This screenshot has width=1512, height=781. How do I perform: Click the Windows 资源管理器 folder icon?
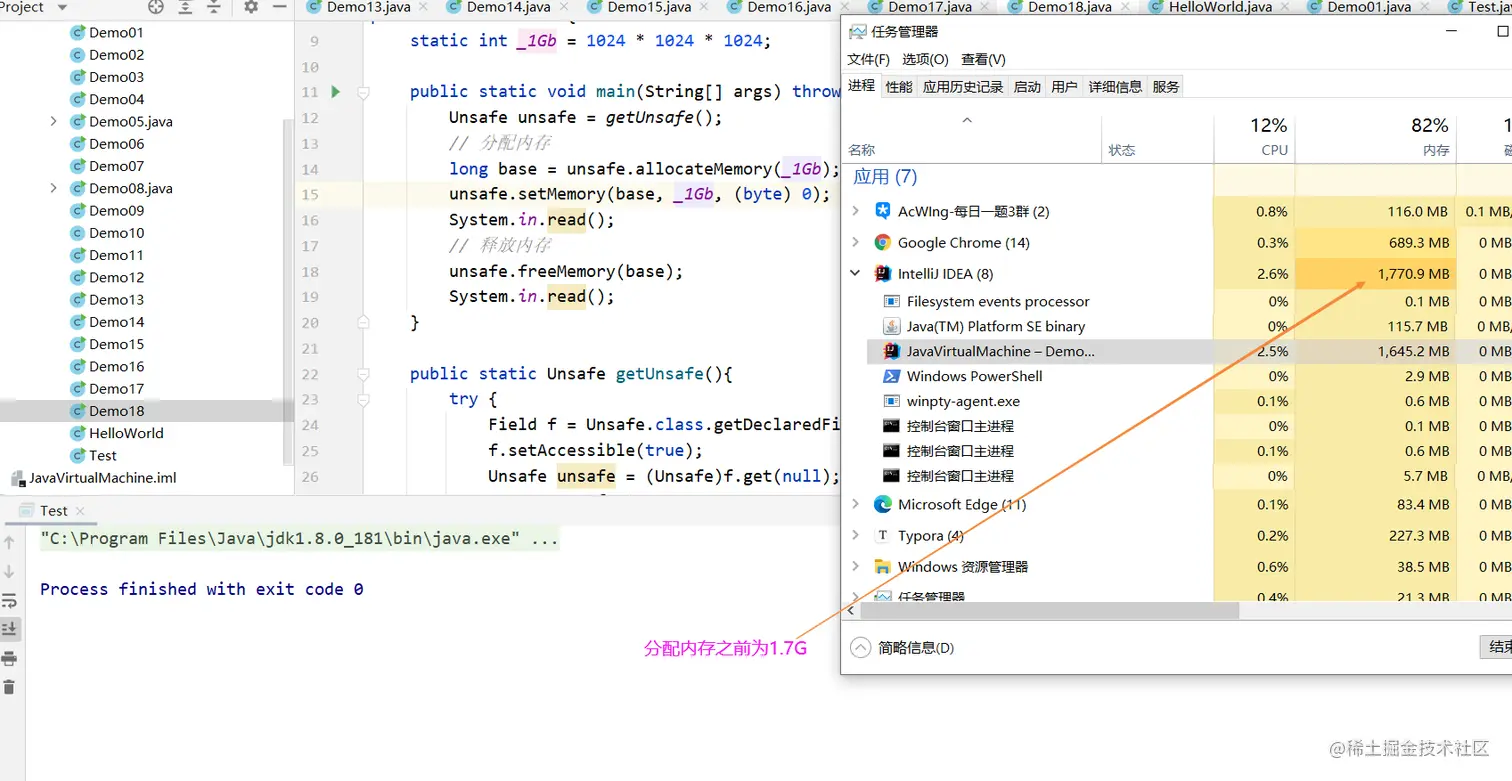coord(882,566)
